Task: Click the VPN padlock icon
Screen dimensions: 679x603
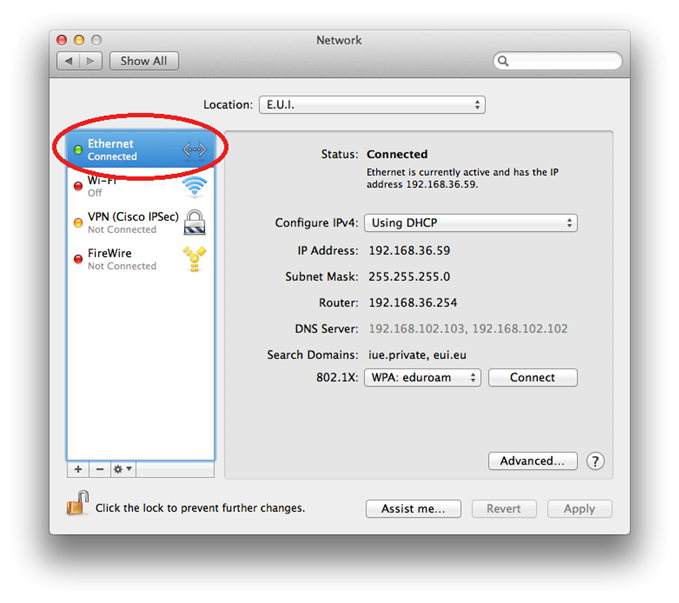Action: [195, 222]
